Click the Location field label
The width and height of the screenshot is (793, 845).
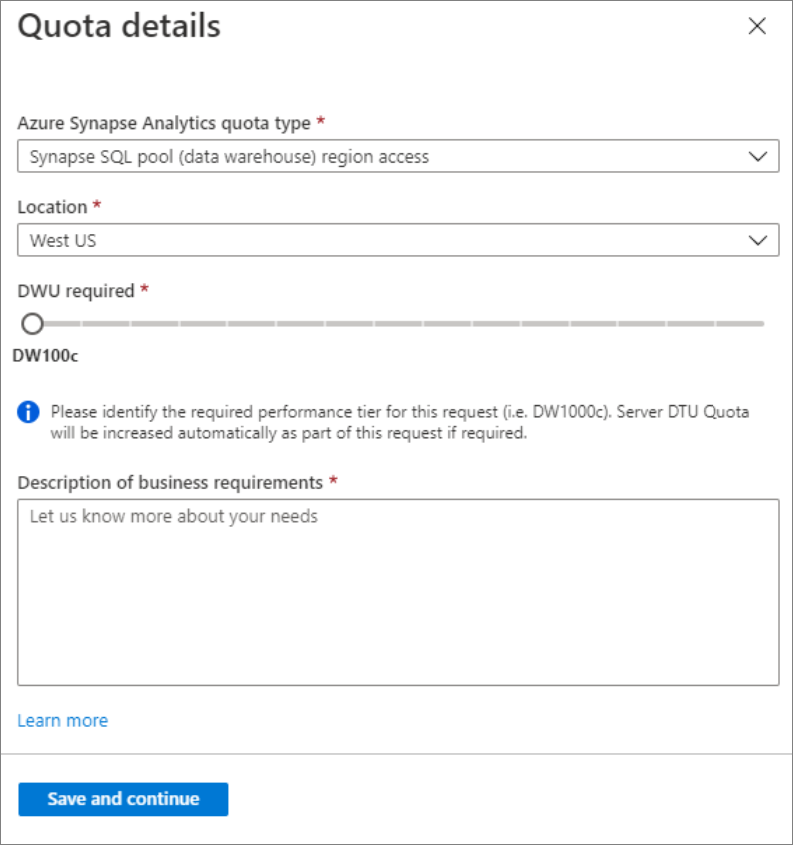pyautogui.click(x=52, y=207)
